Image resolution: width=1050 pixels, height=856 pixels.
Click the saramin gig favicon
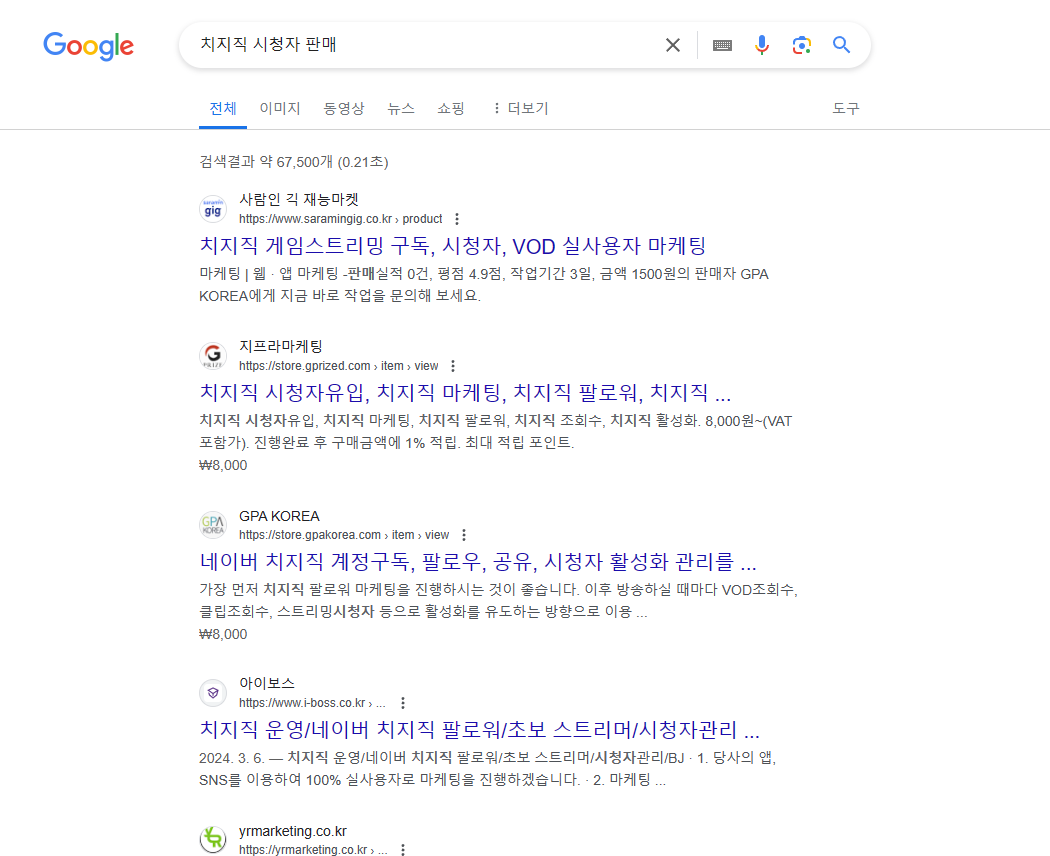tap(213, 209)
